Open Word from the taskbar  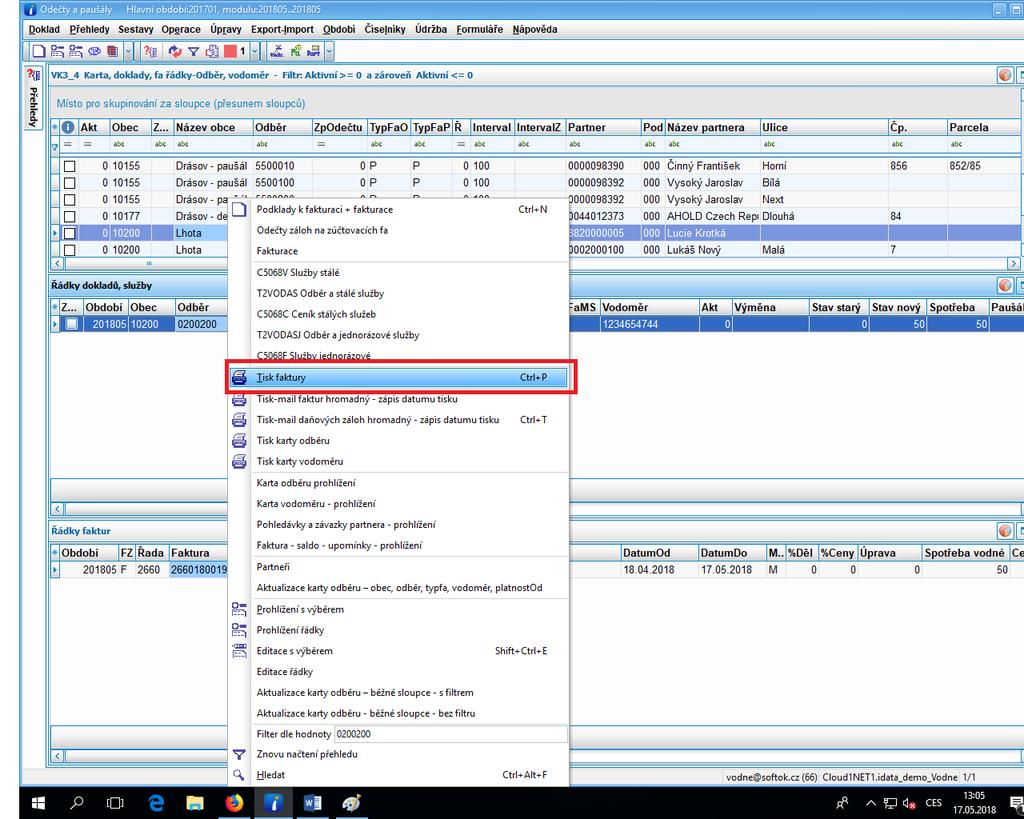(x=313, y=803)
